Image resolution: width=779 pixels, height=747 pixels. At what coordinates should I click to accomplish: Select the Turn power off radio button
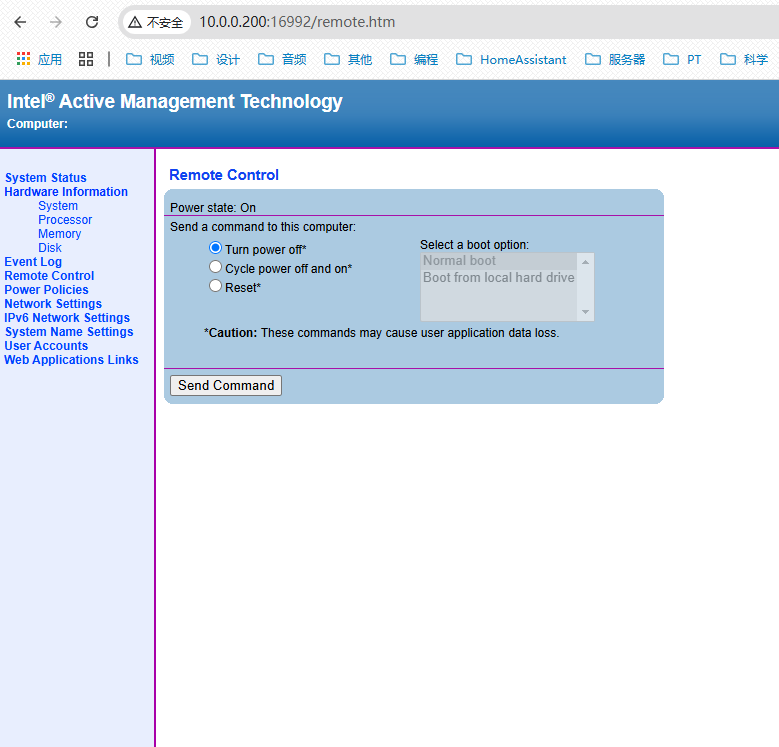(x=215, y=248)
